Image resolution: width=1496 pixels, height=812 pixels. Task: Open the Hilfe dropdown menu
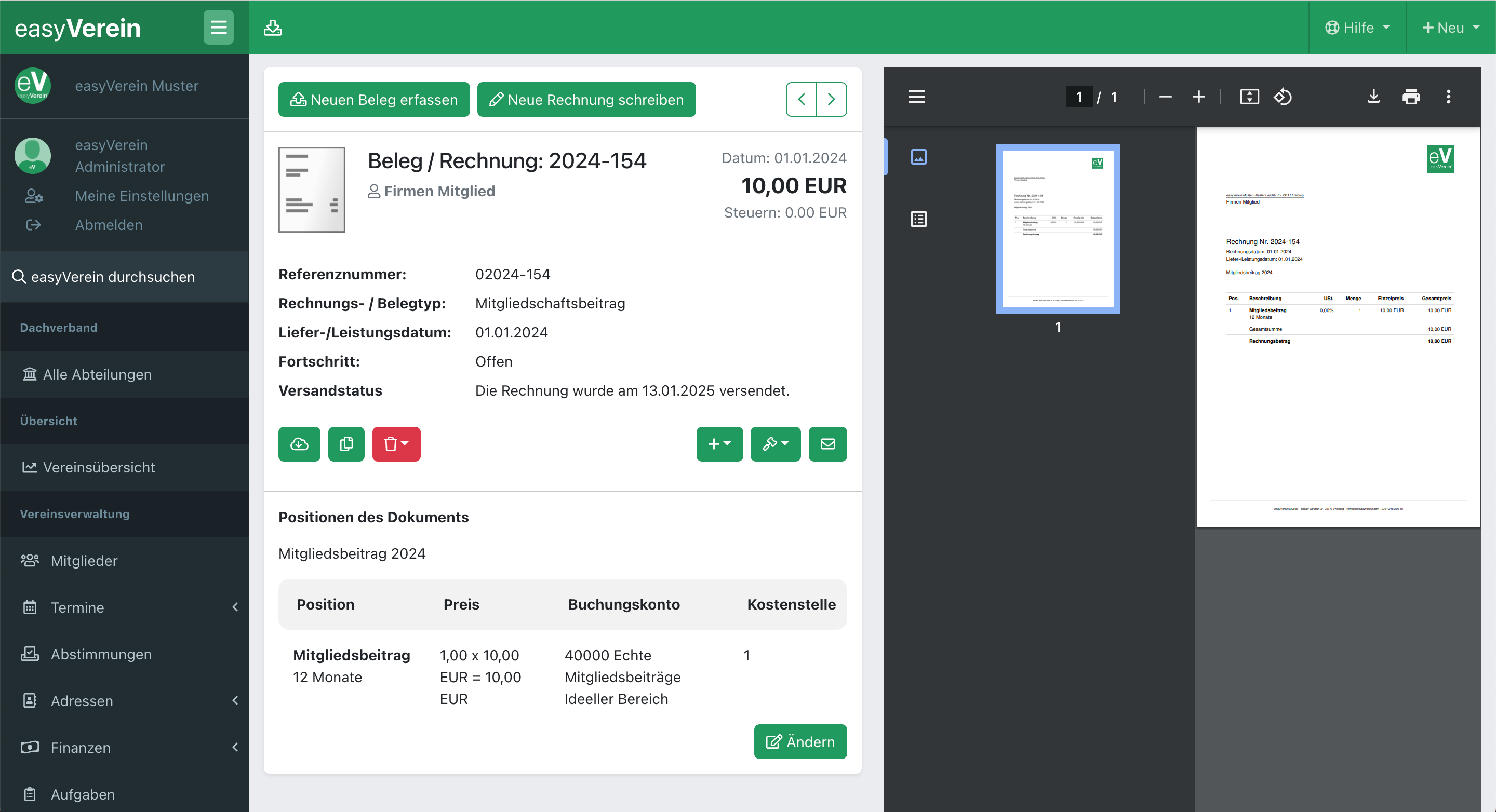coord(1357,28)
